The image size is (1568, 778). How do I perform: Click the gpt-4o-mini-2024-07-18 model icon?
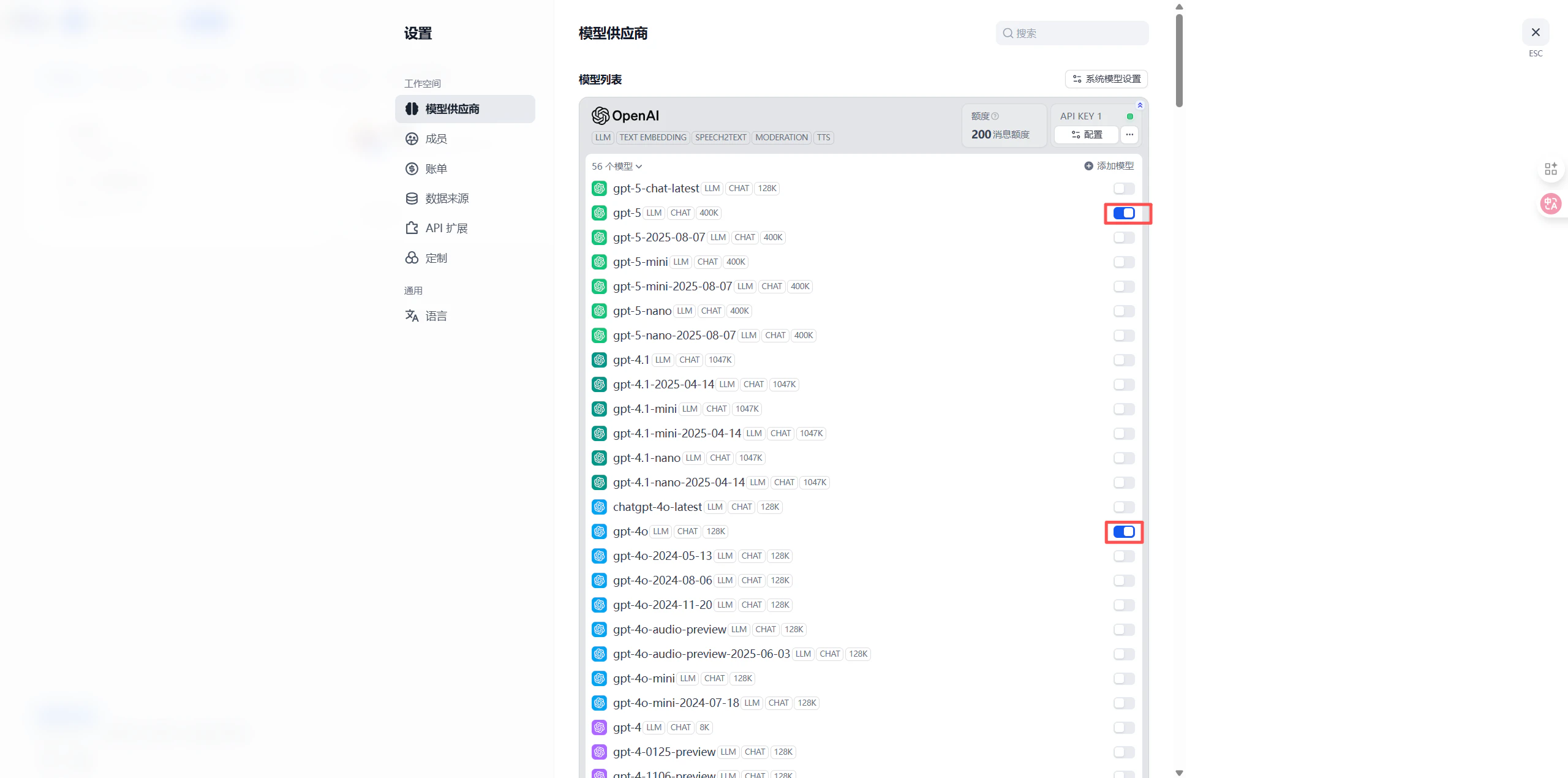coord(599,703)
